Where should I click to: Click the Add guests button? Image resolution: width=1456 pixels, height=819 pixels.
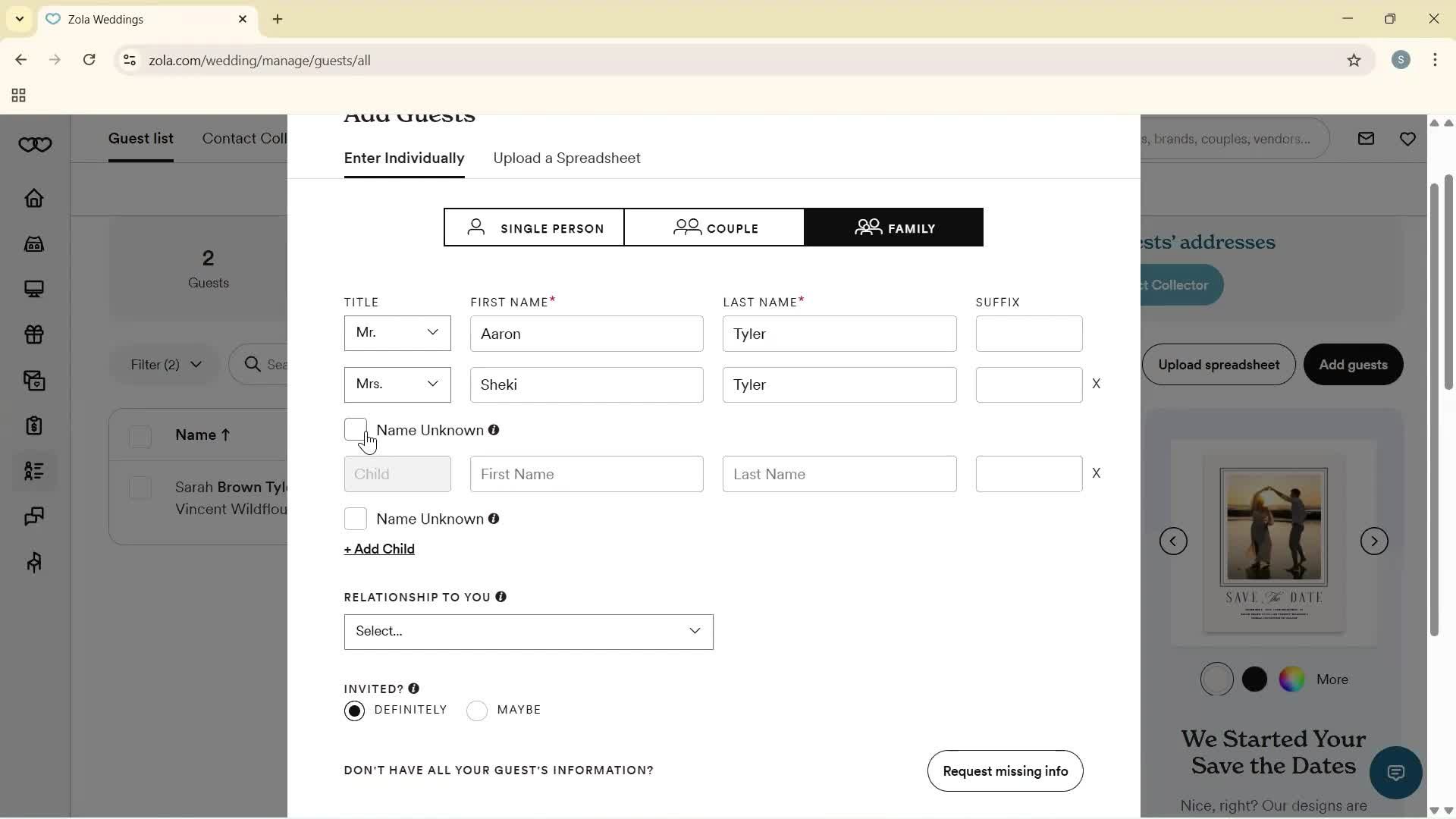click(1353, 365)
